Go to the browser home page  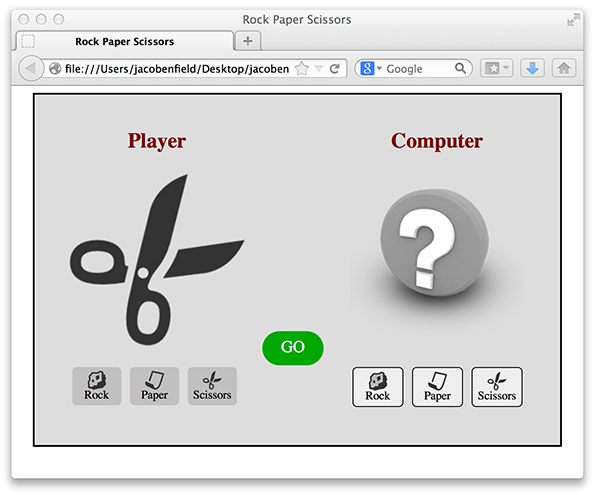[564, 69]
